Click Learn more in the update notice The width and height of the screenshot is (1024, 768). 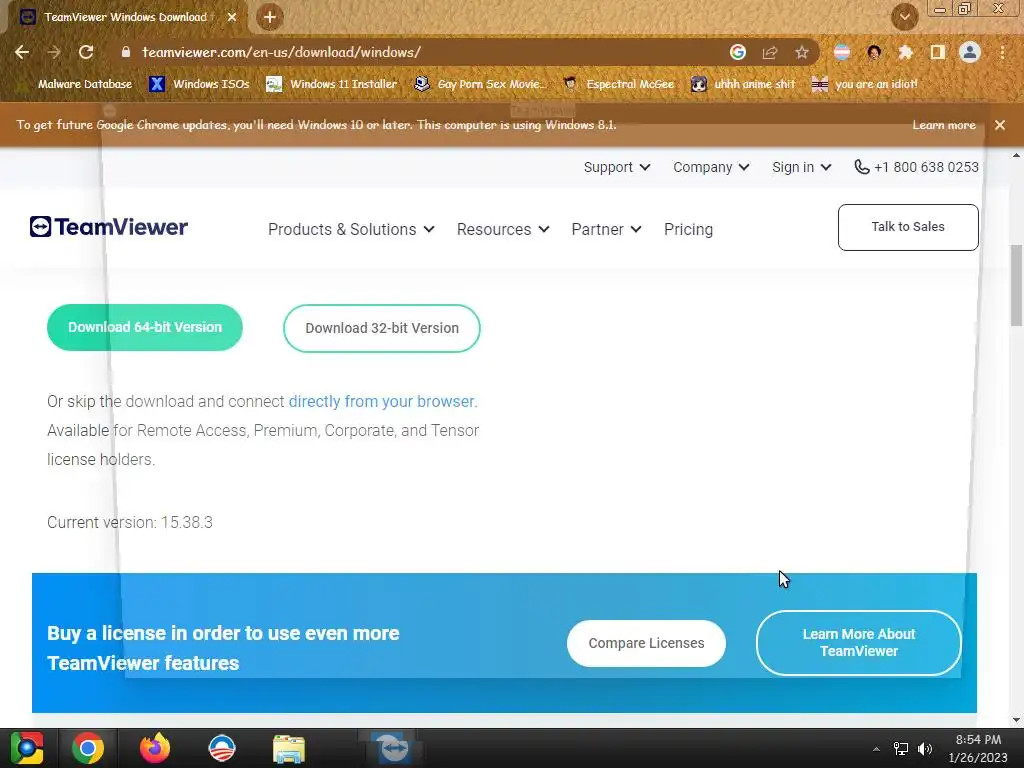click(x=944, y=125)
